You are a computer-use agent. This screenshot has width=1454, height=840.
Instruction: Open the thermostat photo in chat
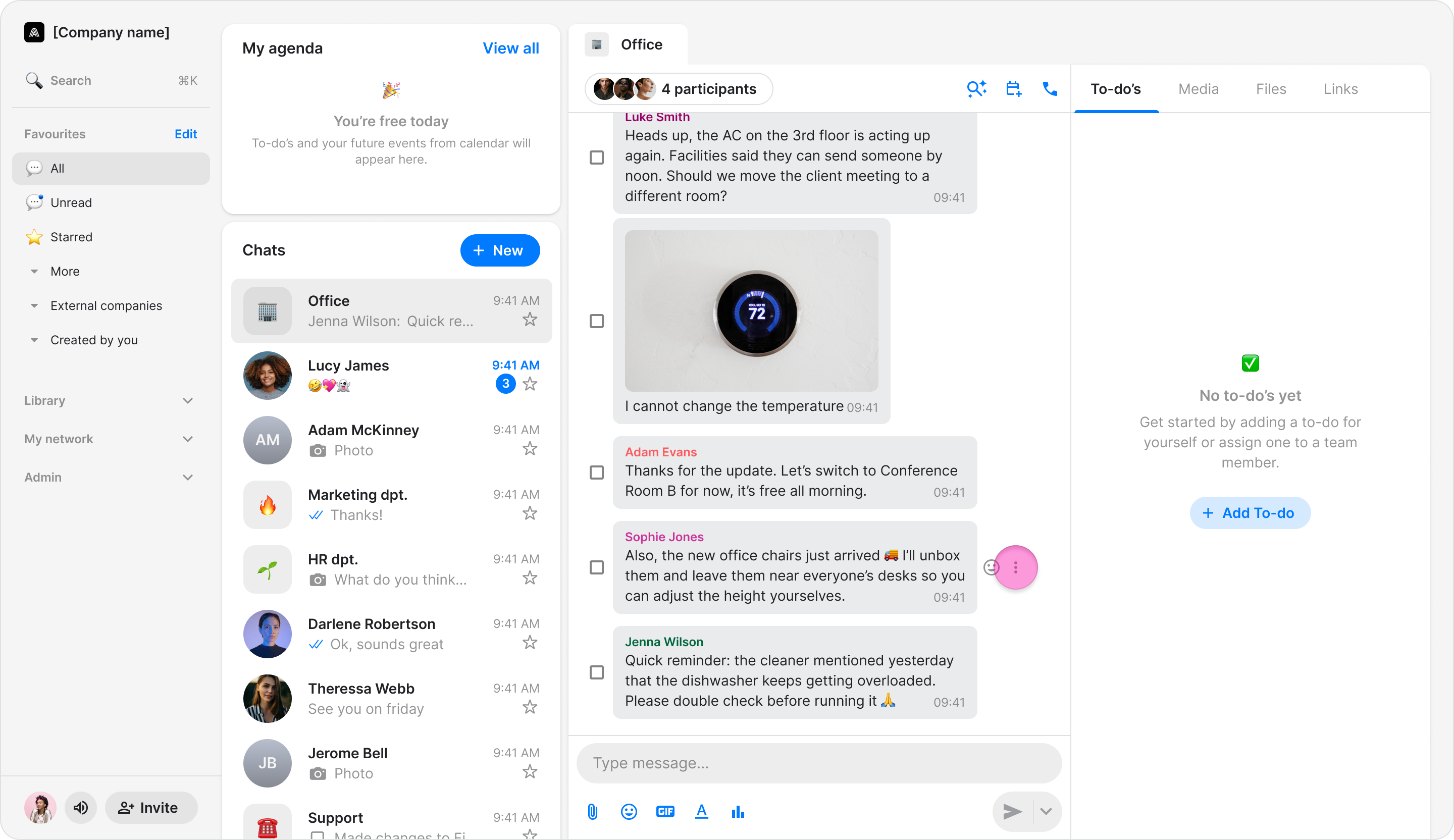(751, 311)
